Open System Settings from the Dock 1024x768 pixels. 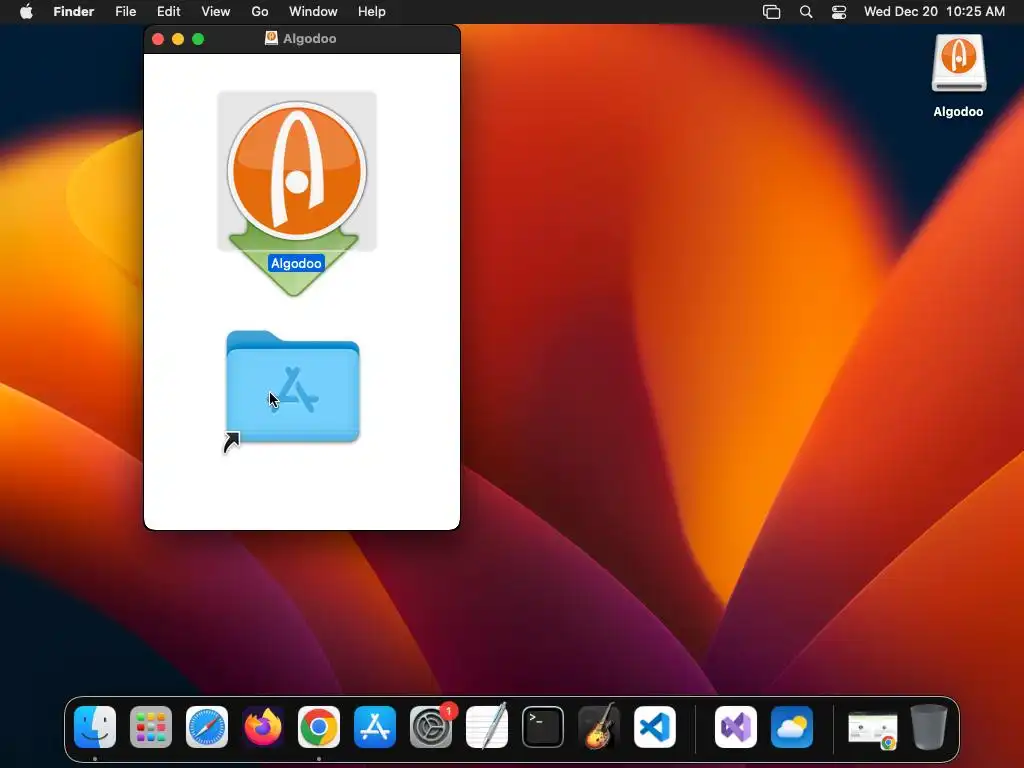click(431, 727)
